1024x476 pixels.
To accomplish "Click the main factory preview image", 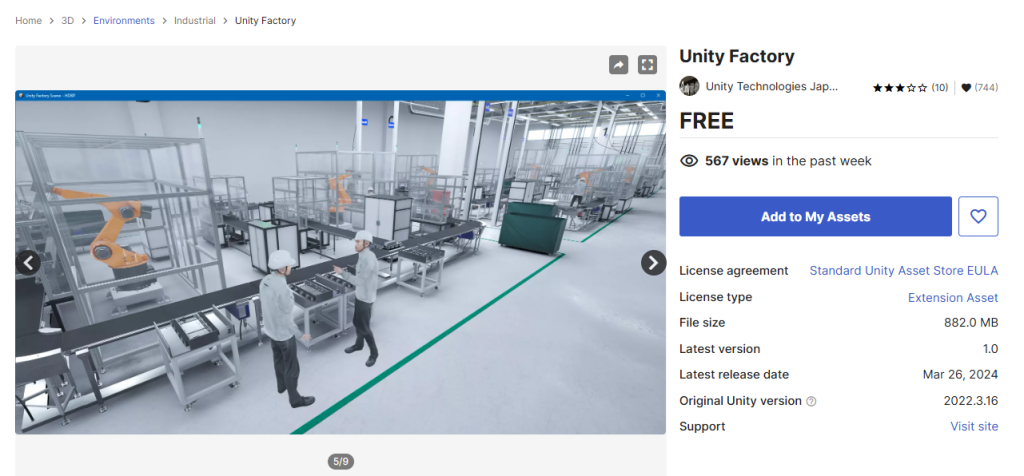I will (340, 262).
